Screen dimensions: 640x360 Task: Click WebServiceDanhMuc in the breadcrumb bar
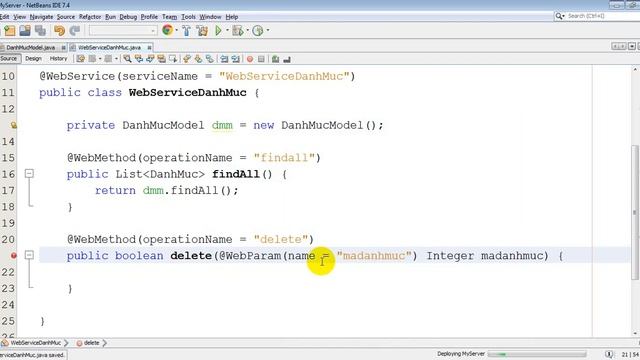[x=36, y=343]
